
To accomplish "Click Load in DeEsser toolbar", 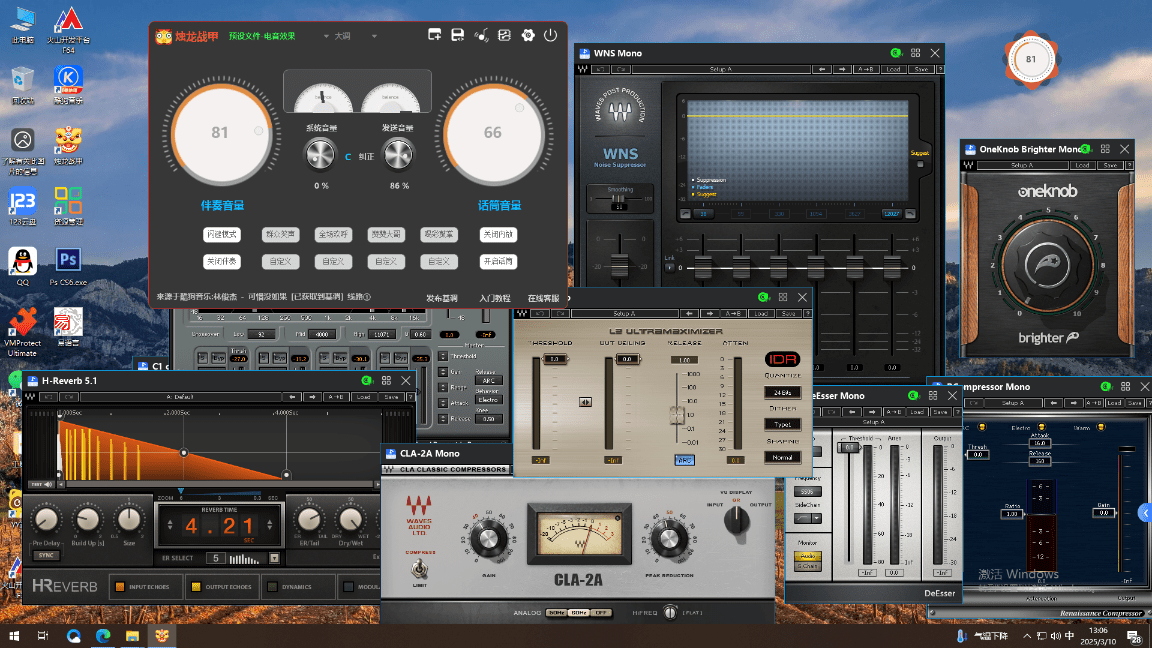I will (x=916, y=412).
